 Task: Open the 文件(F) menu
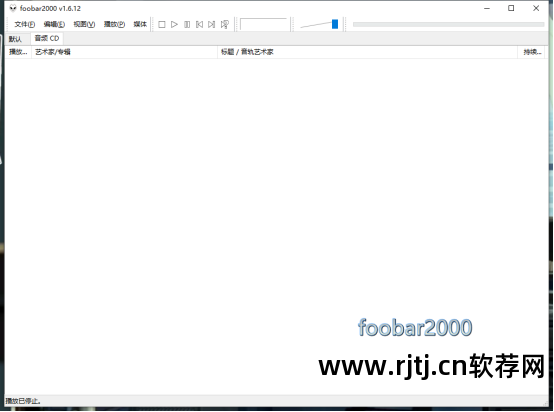(25, 24)
